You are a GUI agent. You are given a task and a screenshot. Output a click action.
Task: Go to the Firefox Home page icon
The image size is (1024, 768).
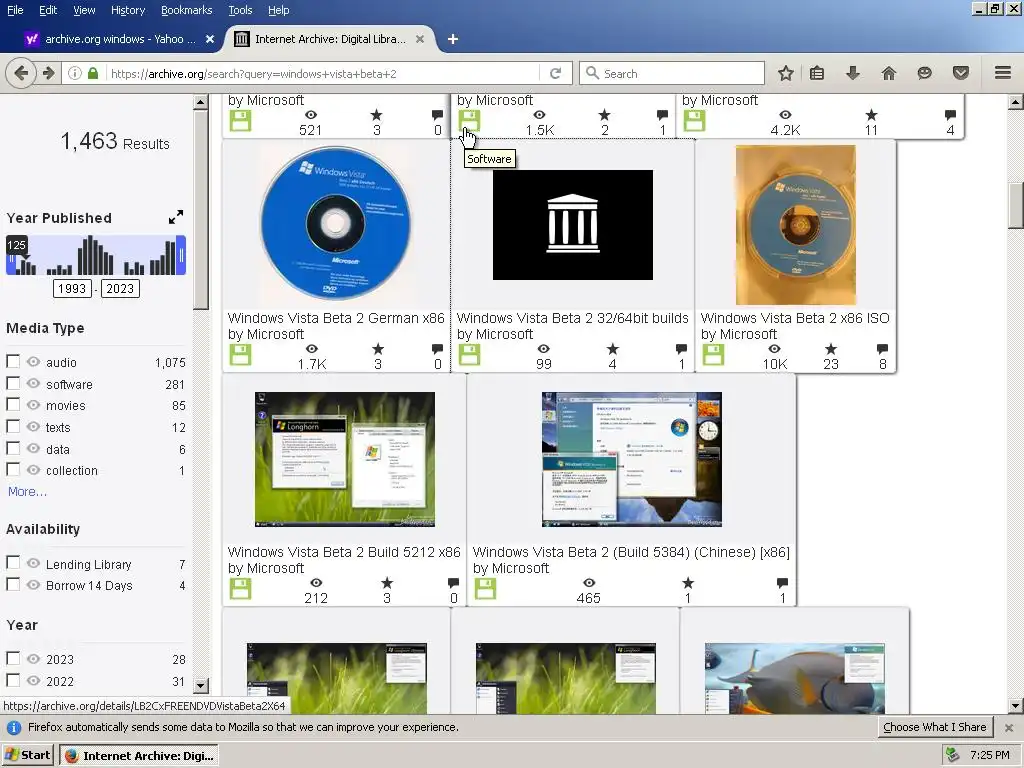point(889,73)
